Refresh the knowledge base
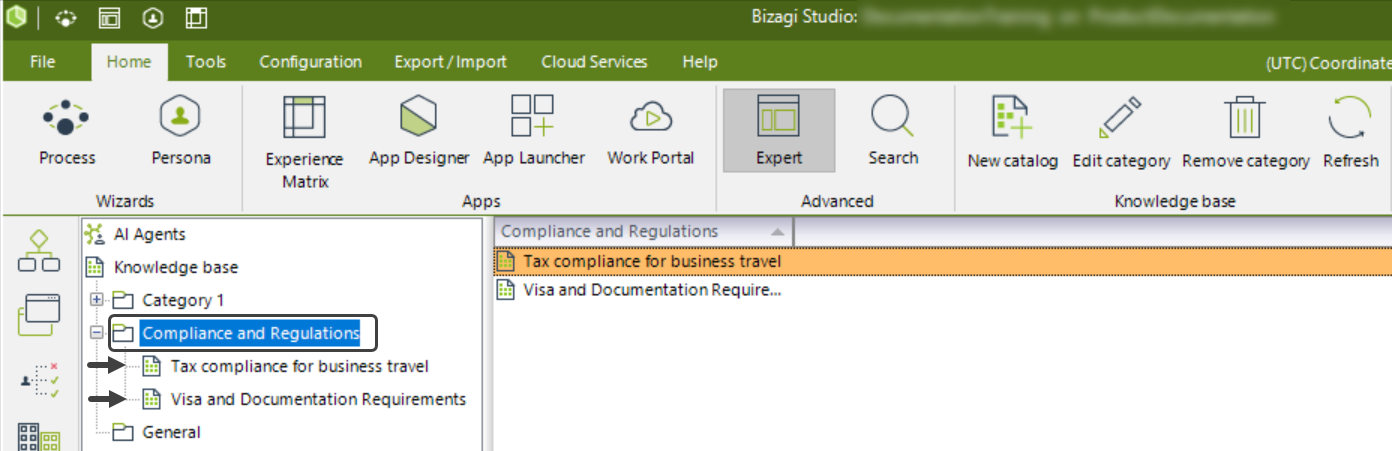1392x451 pixels. click(x=1350, y=133)
